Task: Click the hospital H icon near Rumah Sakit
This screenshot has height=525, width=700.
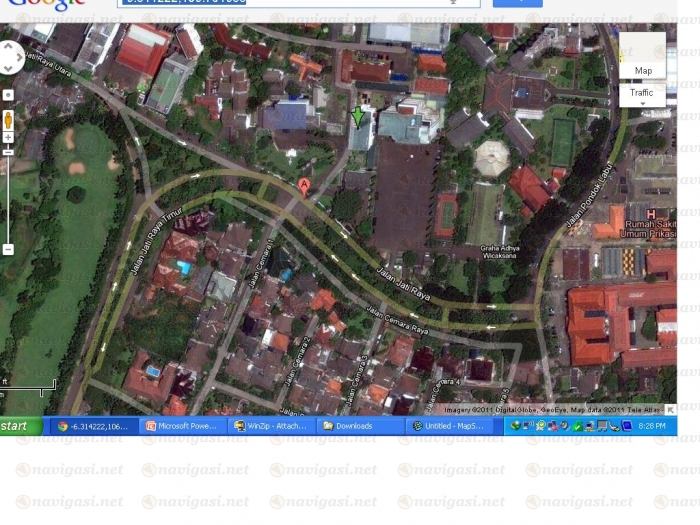Action: [650, 214]
